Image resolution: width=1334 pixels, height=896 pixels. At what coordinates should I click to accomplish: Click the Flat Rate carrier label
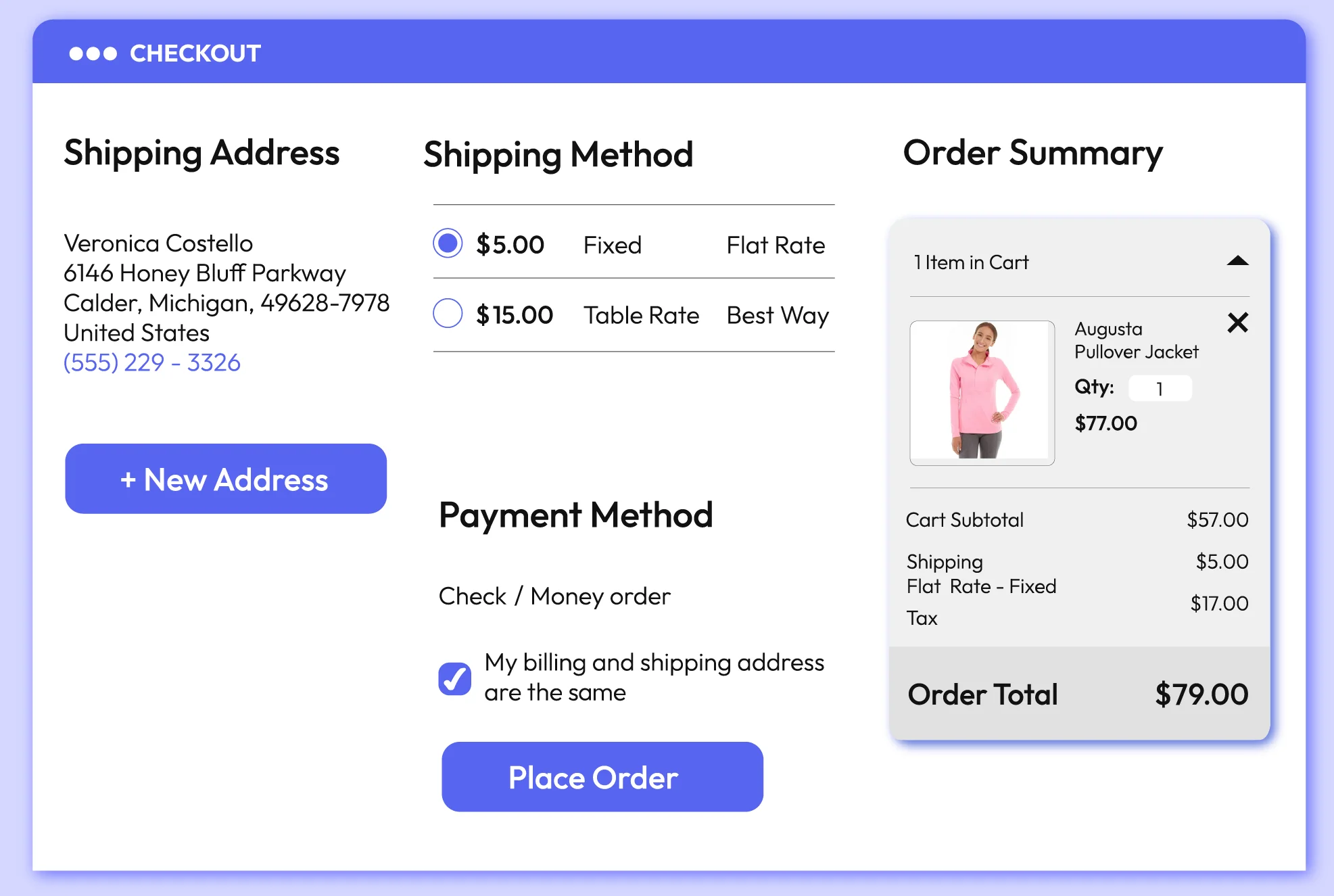776,245
